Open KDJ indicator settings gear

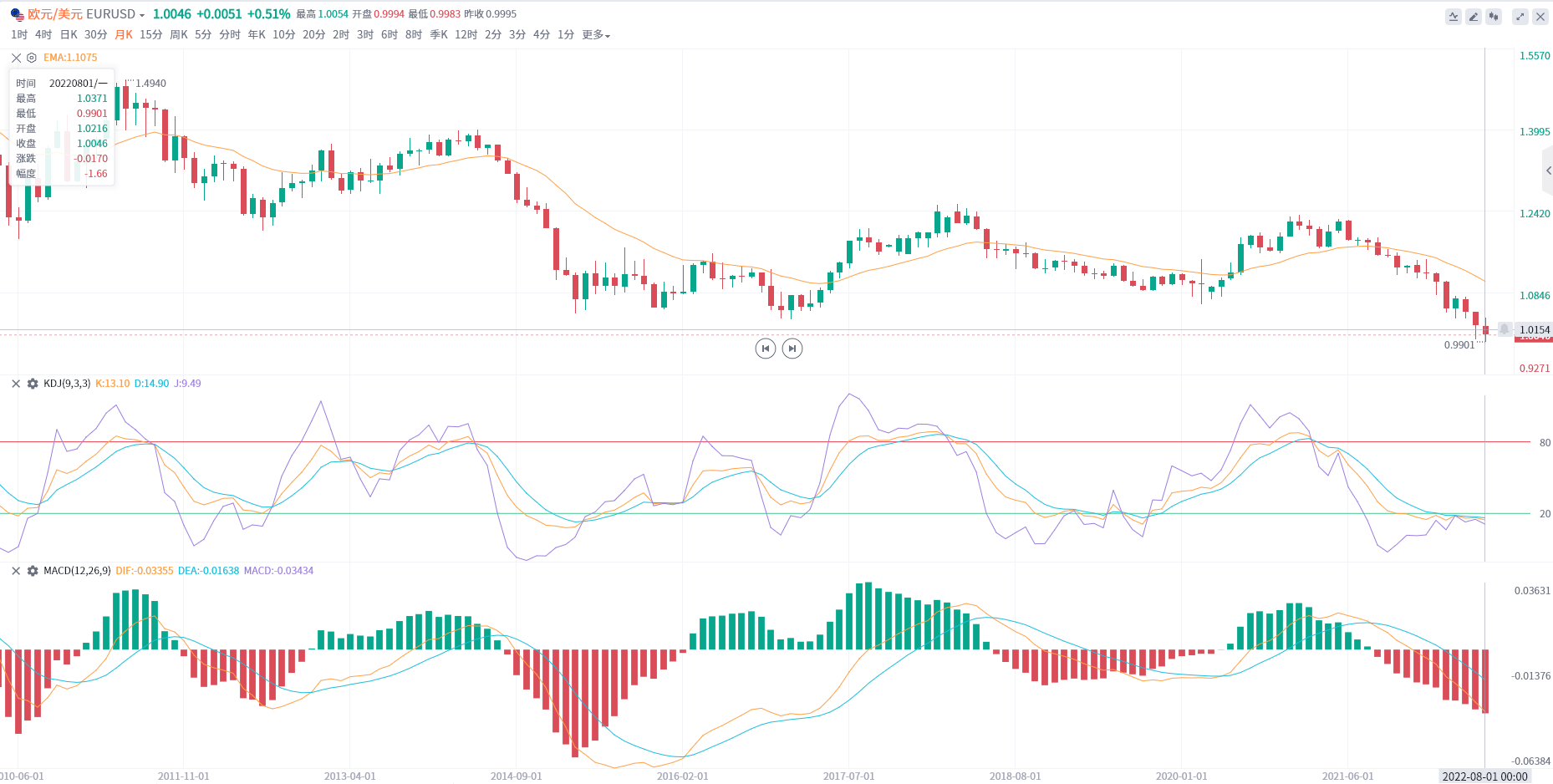pyautogui.click(x=33, y=384)
